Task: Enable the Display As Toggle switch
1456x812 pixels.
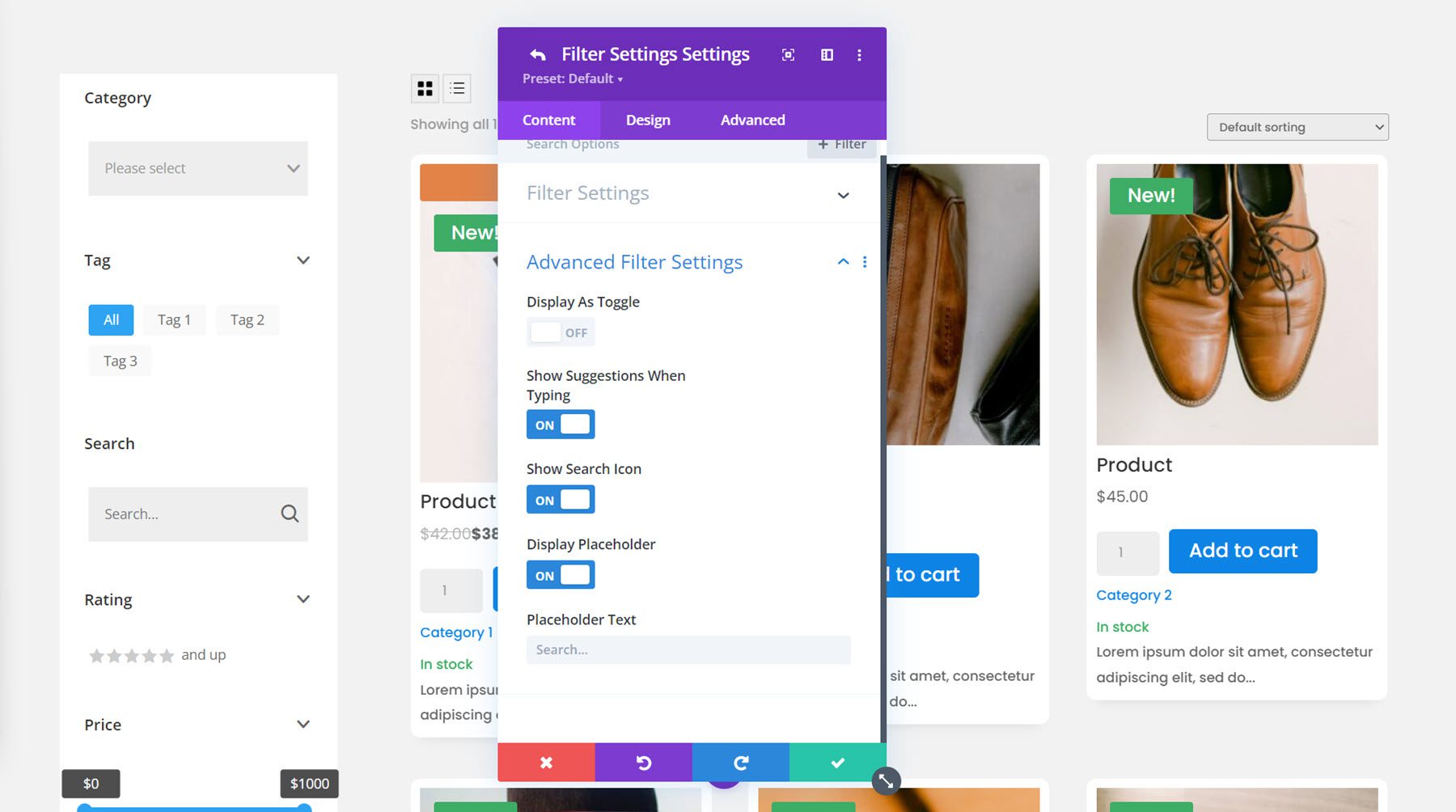Action: coord(560,332)
